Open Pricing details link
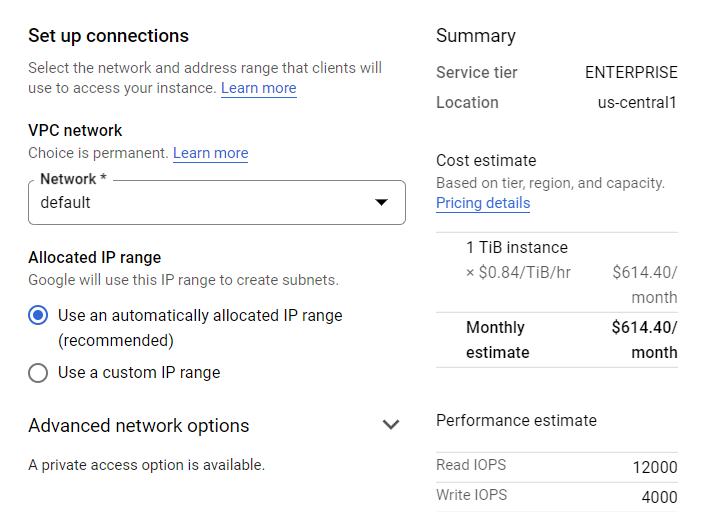 483,203
